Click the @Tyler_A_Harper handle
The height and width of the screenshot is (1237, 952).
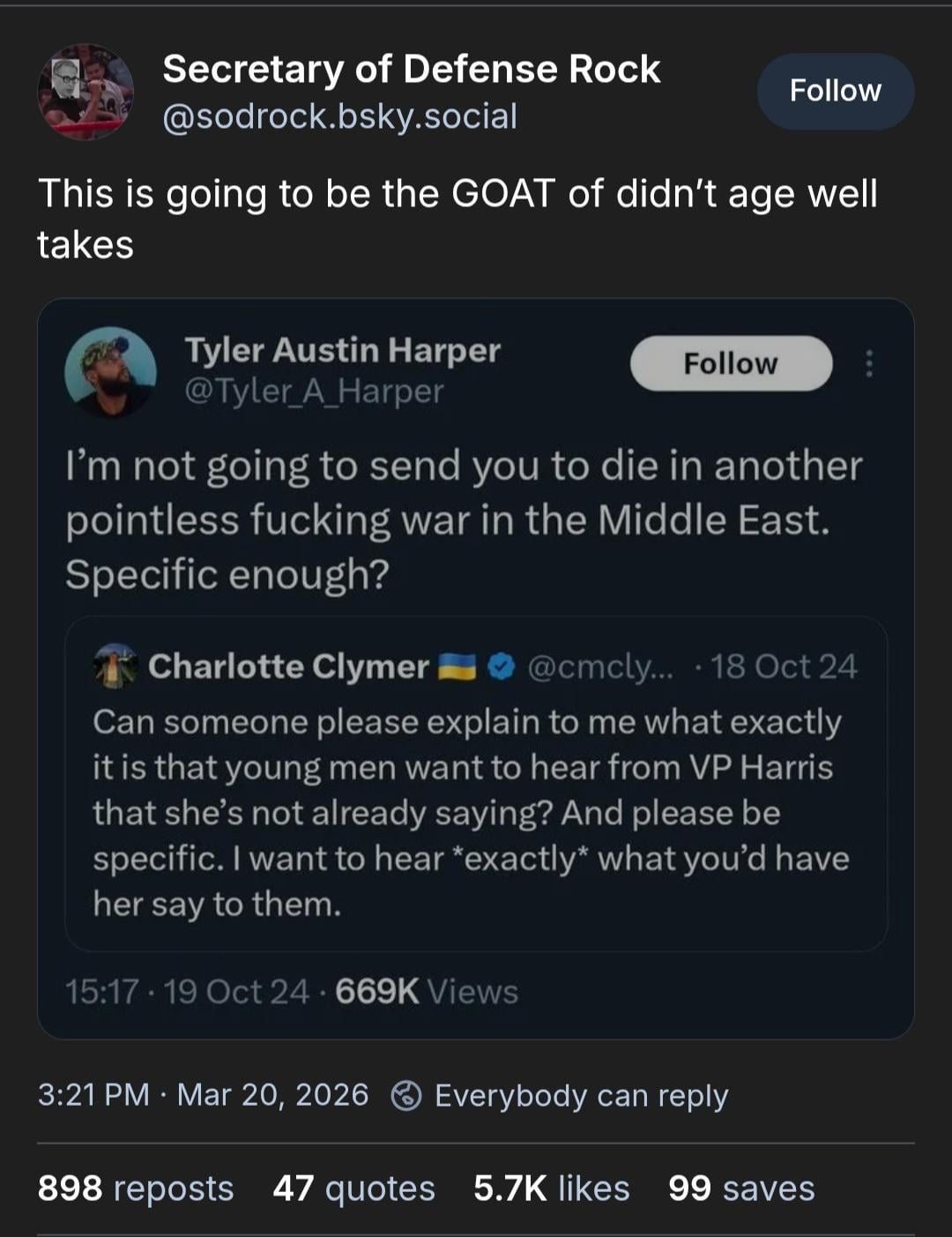pos(314,391)
